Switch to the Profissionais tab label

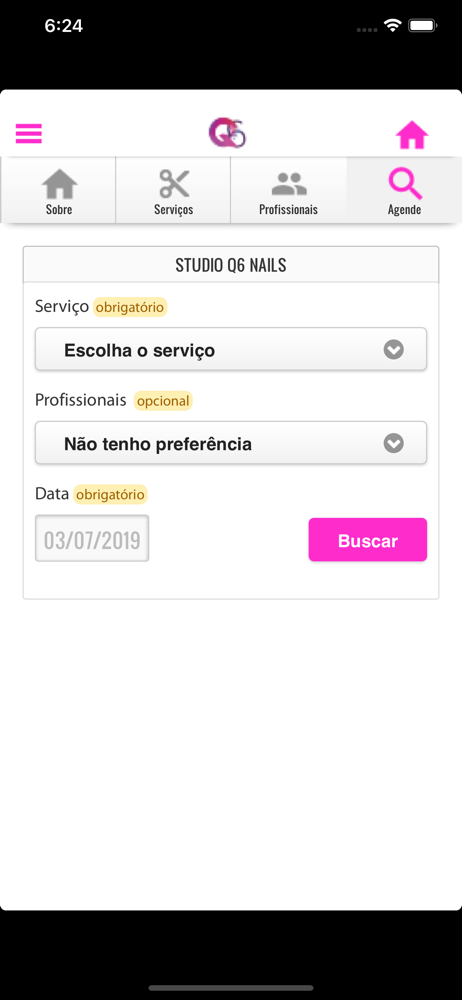pos(288,209)
